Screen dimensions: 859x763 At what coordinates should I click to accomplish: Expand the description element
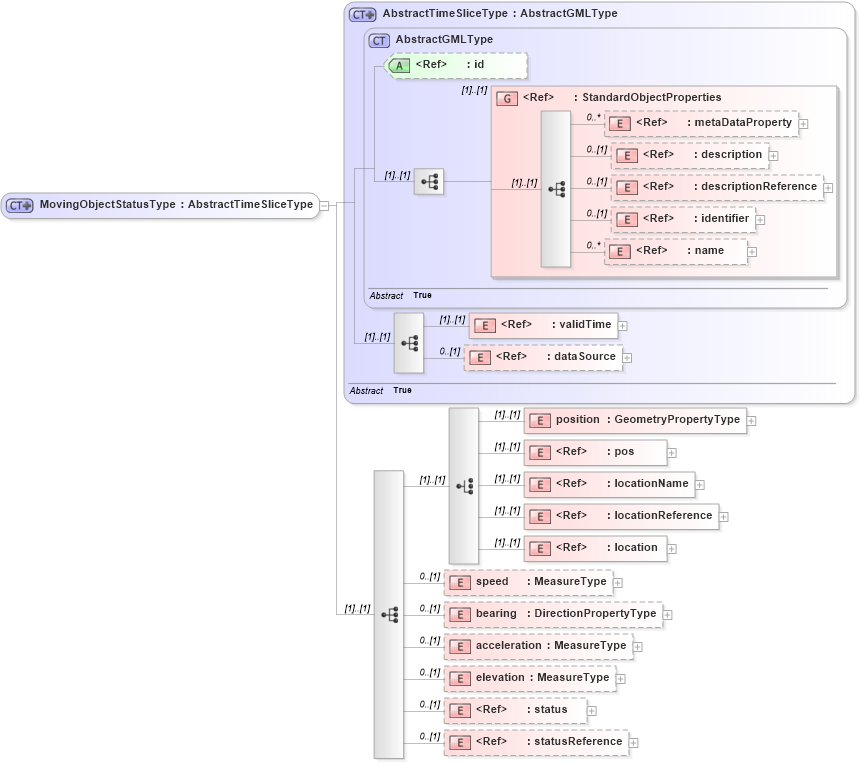[773, 156]
